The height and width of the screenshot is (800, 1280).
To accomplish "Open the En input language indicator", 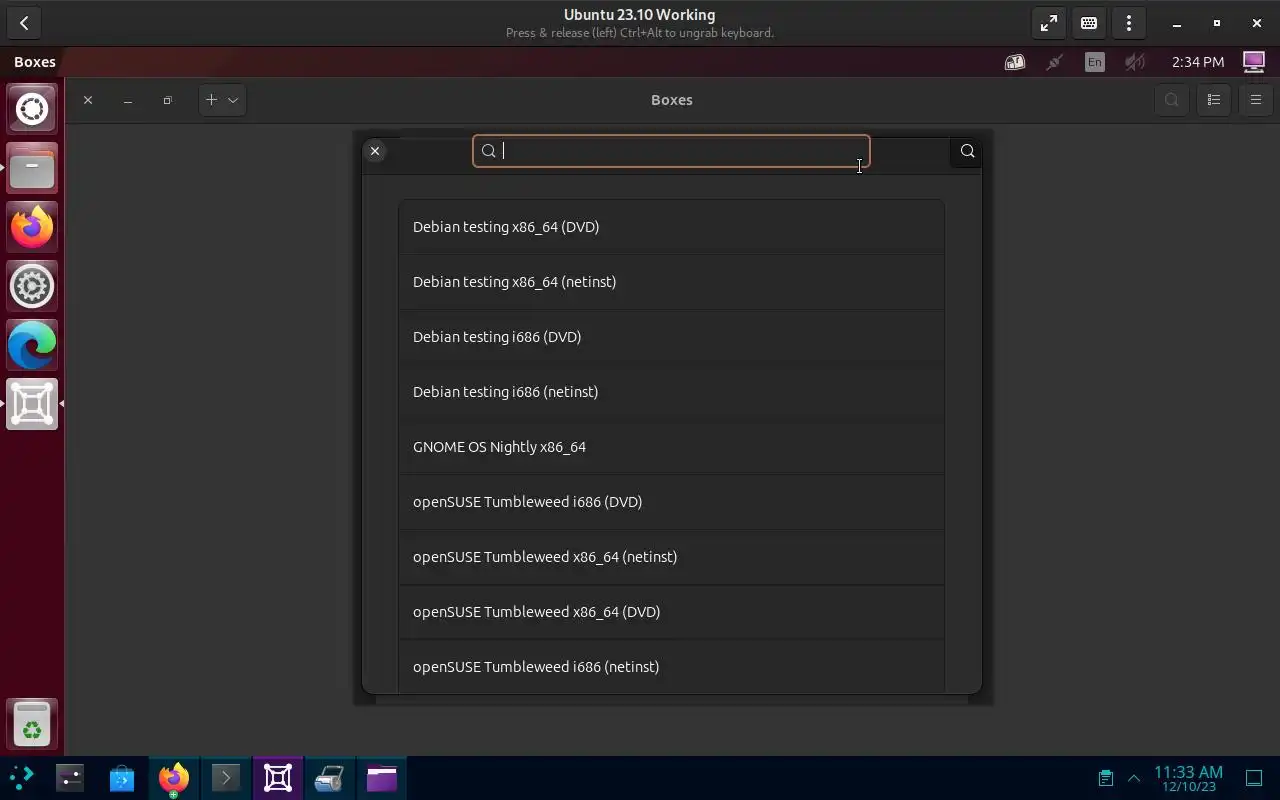I will click(1095, 62).
